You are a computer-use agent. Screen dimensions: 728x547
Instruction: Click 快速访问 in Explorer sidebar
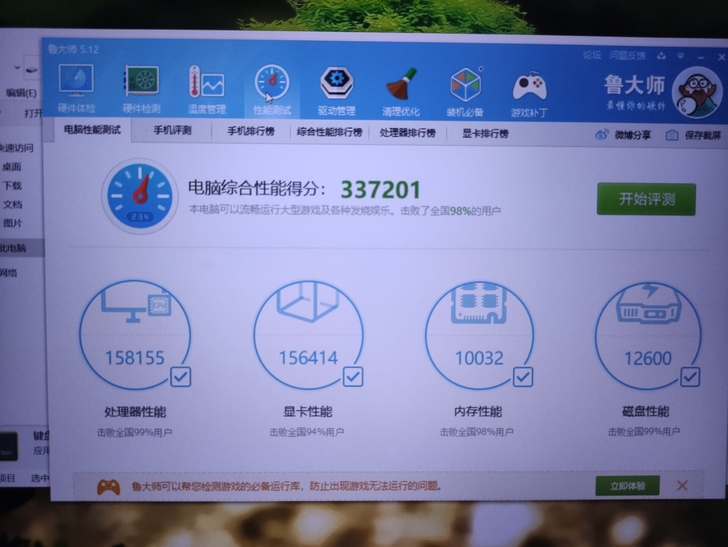17,148
